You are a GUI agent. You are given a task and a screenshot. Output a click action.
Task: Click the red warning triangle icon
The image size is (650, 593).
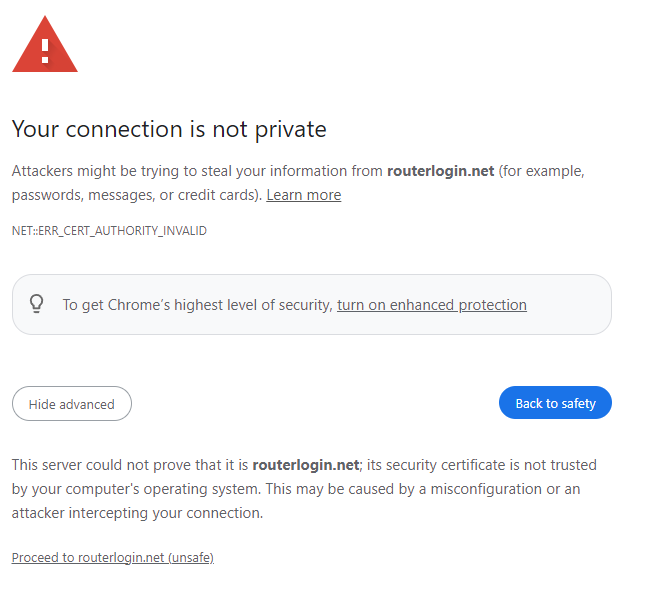(45, 45)
